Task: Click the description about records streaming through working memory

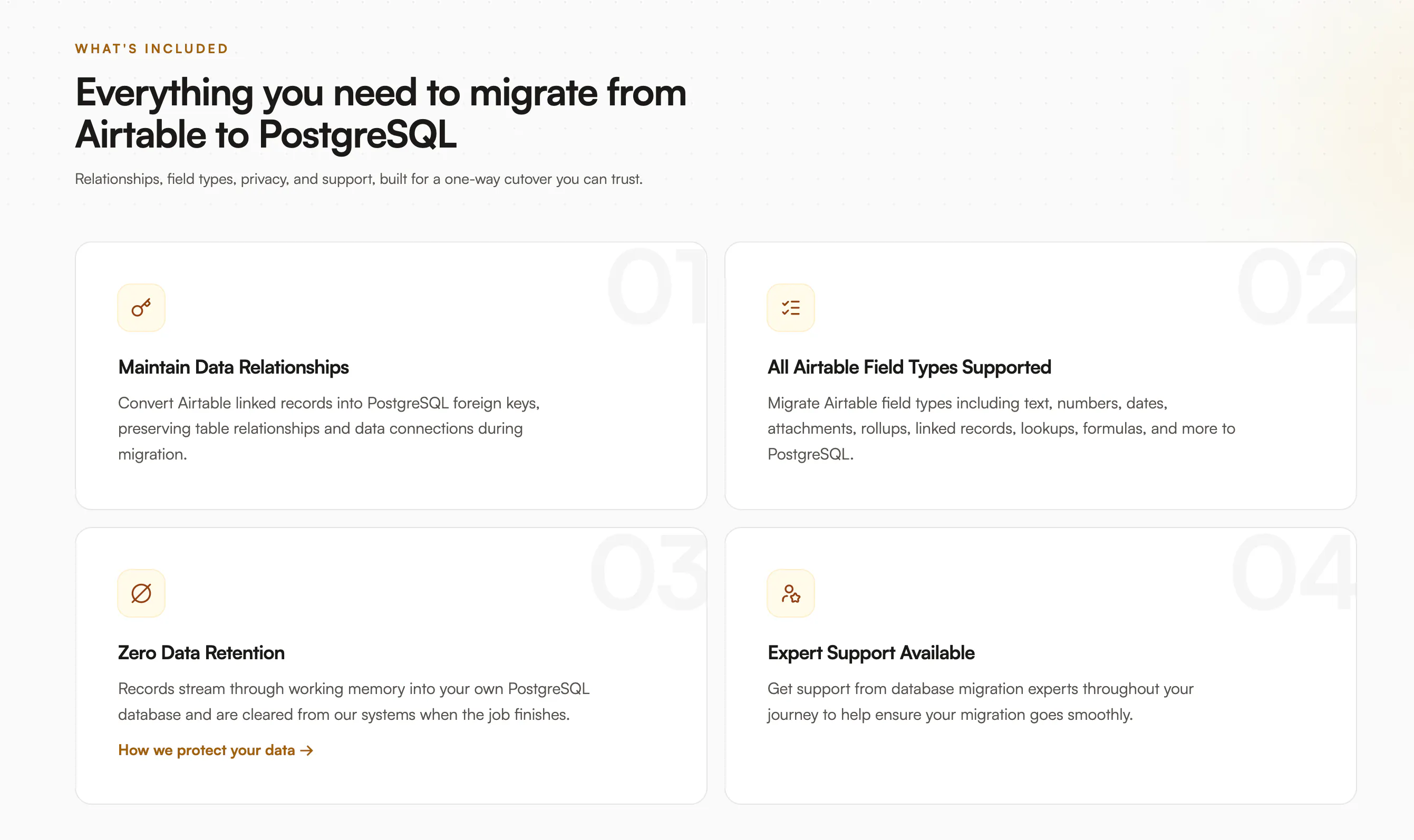Action: coord(353,701)
